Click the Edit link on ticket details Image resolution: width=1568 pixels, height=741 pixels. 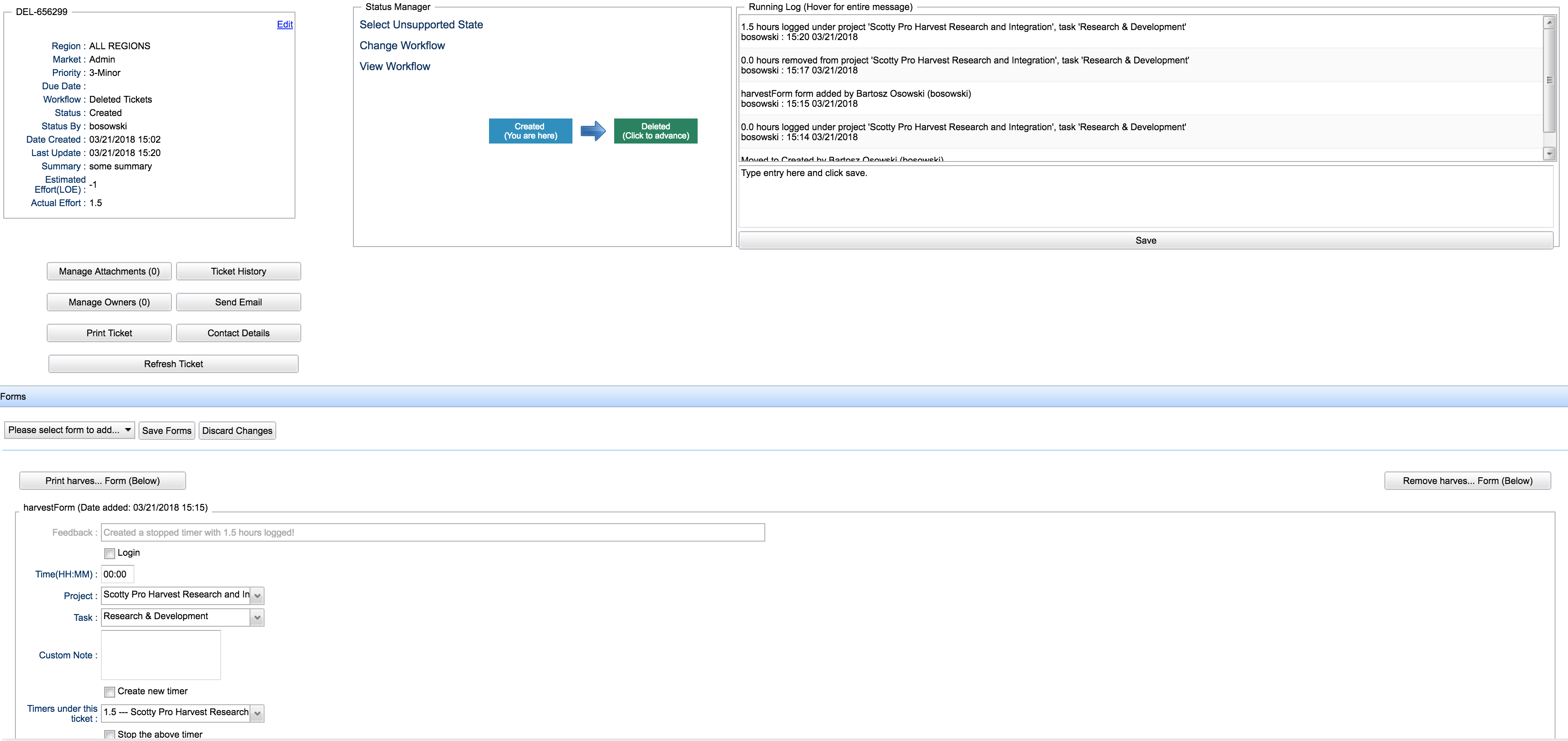pyautogui.click(x=284, y=24)
